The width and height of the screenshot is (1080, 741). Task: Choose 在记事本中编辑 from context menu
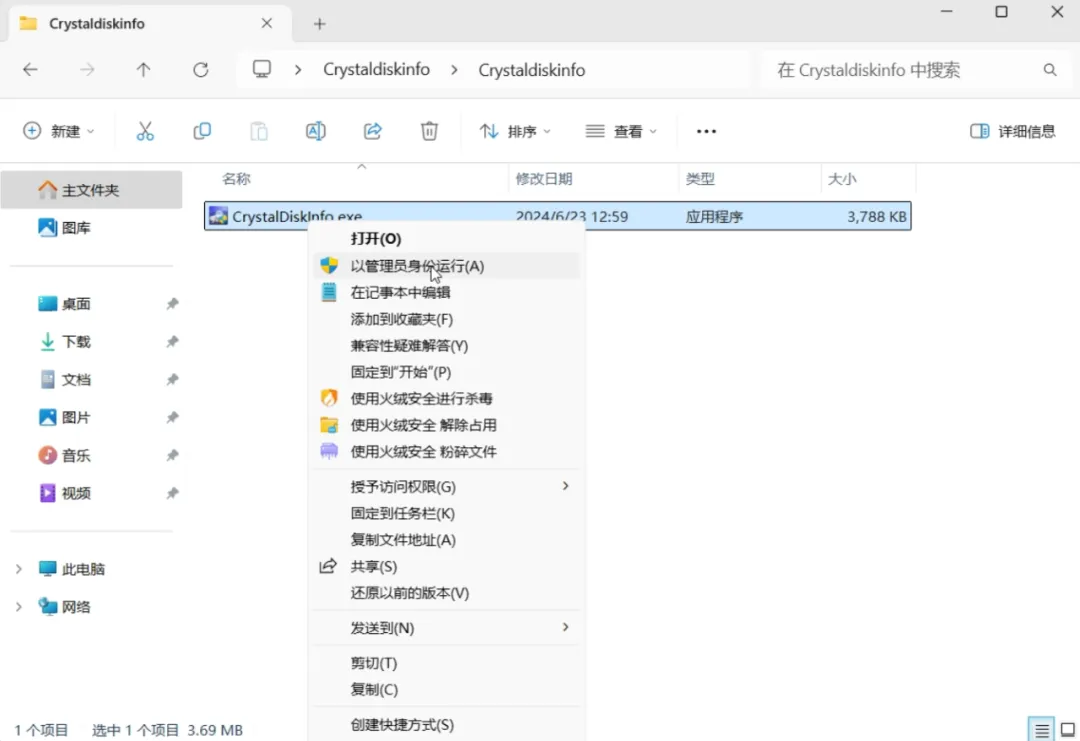point(446,293)
